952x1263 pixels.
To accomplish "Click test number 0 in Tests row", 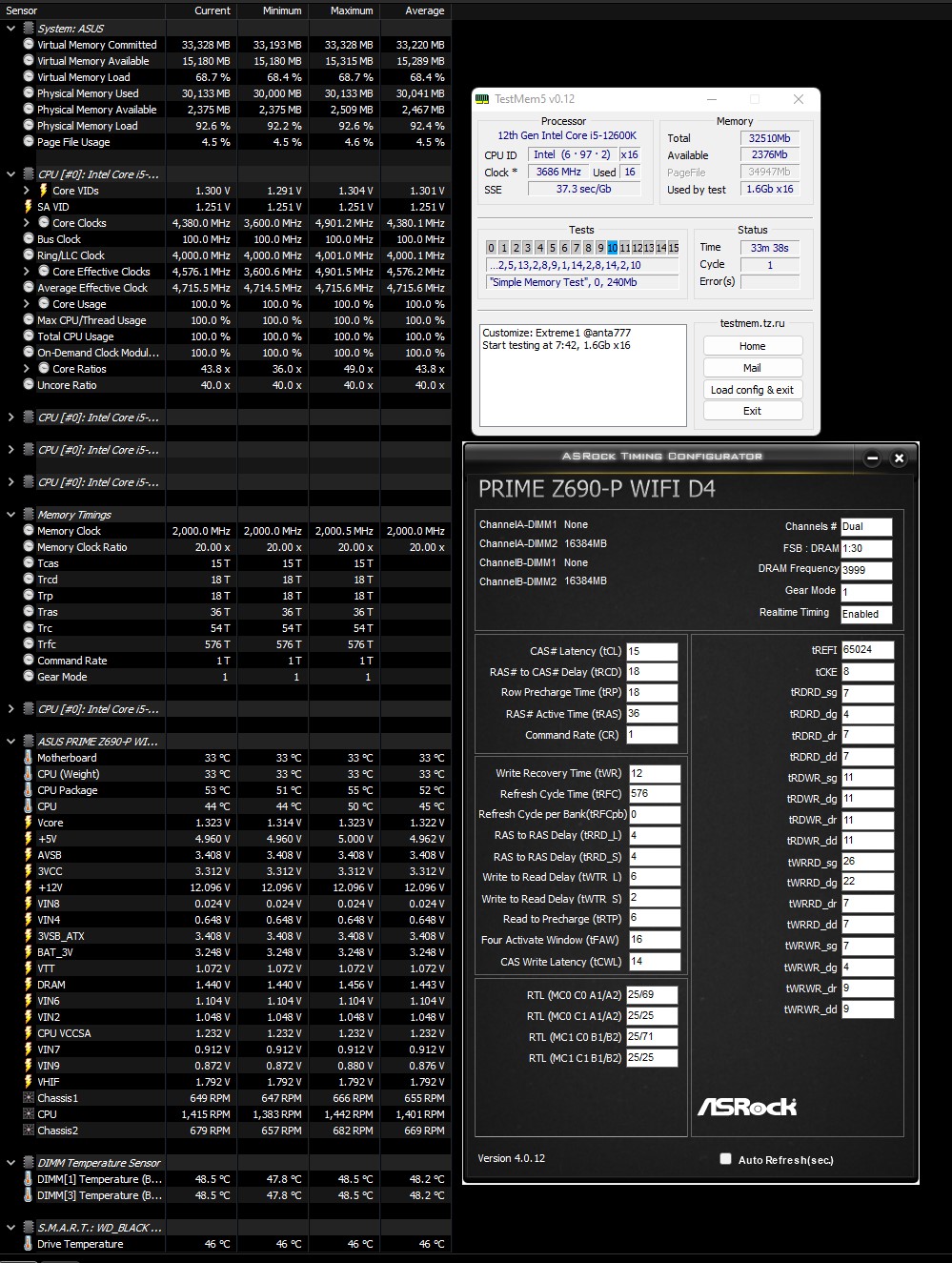I will point(491,248).
